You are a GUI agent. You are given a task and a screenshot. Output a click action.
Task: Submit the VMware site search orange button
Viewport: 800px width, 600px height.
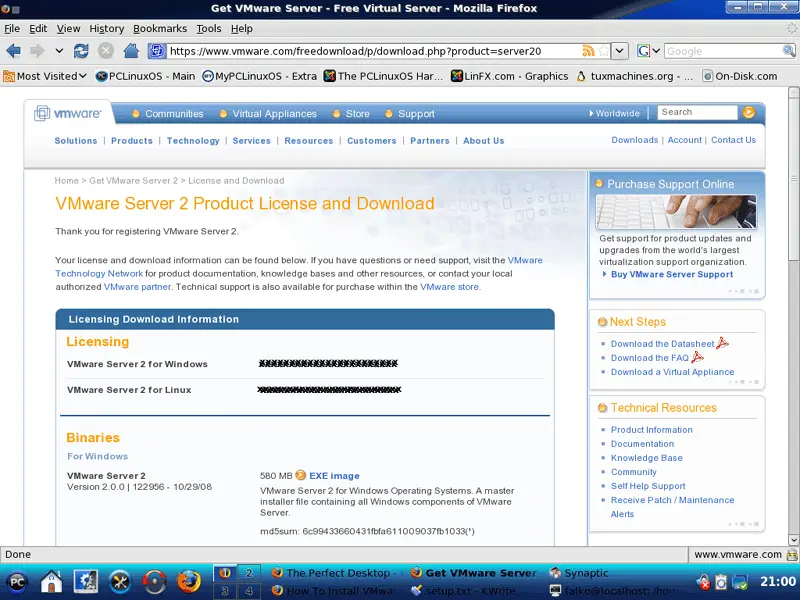[748, 112]
